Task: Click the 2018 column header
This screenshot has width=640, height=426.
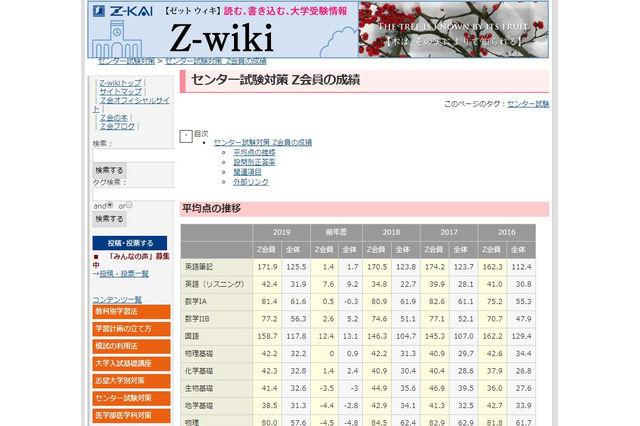Action: 391,232
